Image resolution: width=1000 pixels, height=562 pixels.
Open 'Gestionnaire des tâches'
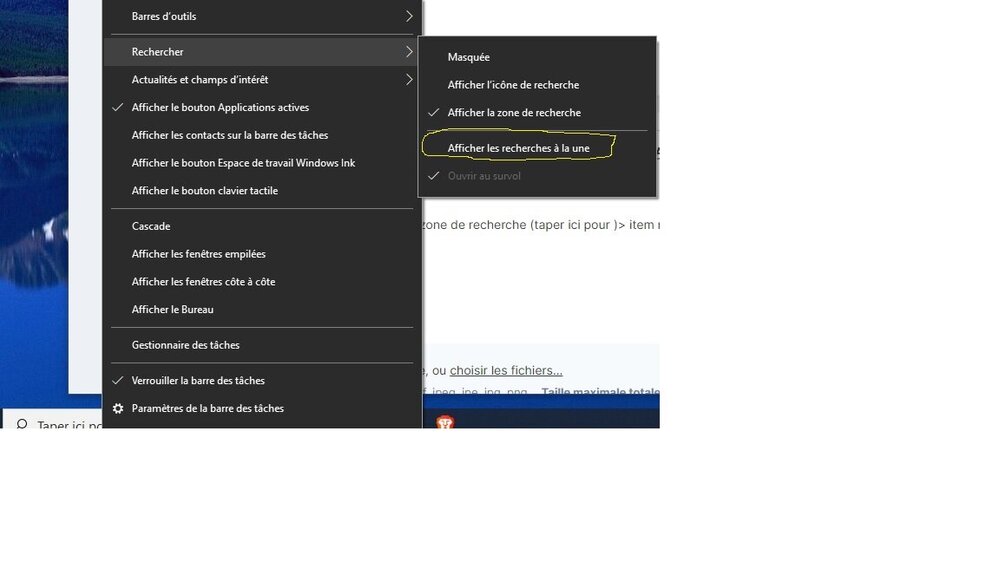click(186, 345)
